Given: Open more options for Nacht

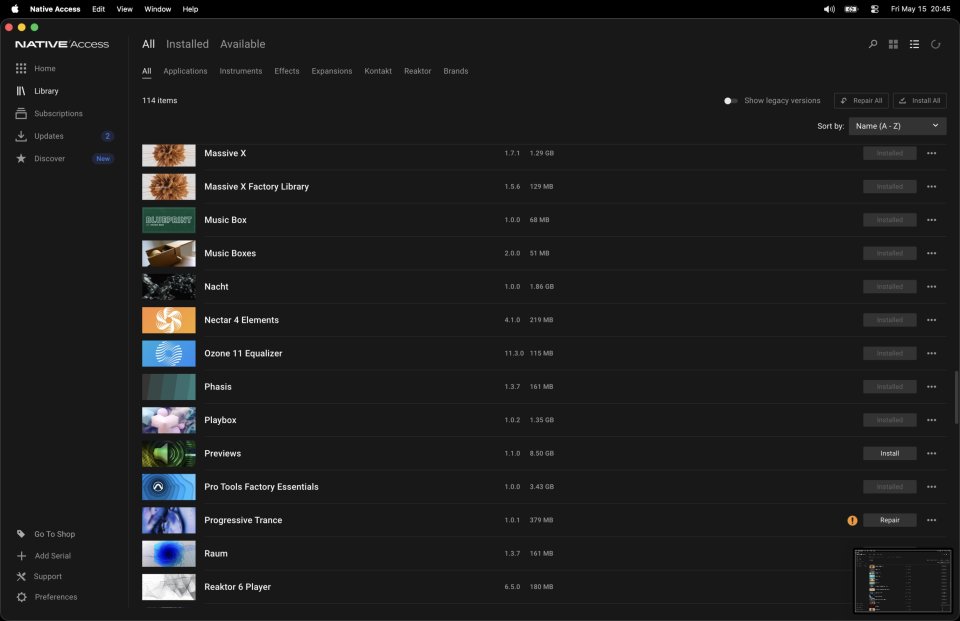Looking at the screenshot, I should coord(931,287).
